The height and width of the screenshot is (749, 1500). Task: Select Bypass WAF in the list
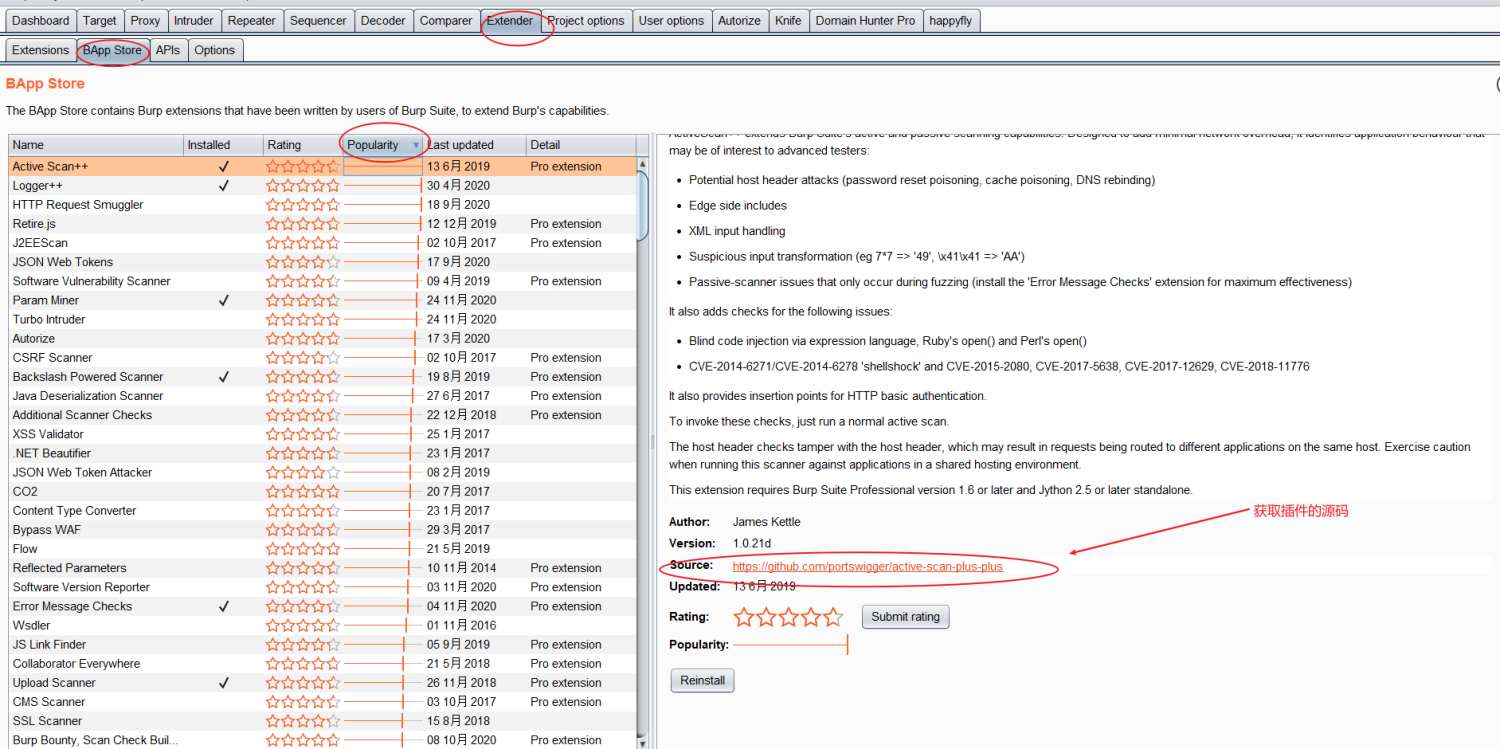[322, 530]
